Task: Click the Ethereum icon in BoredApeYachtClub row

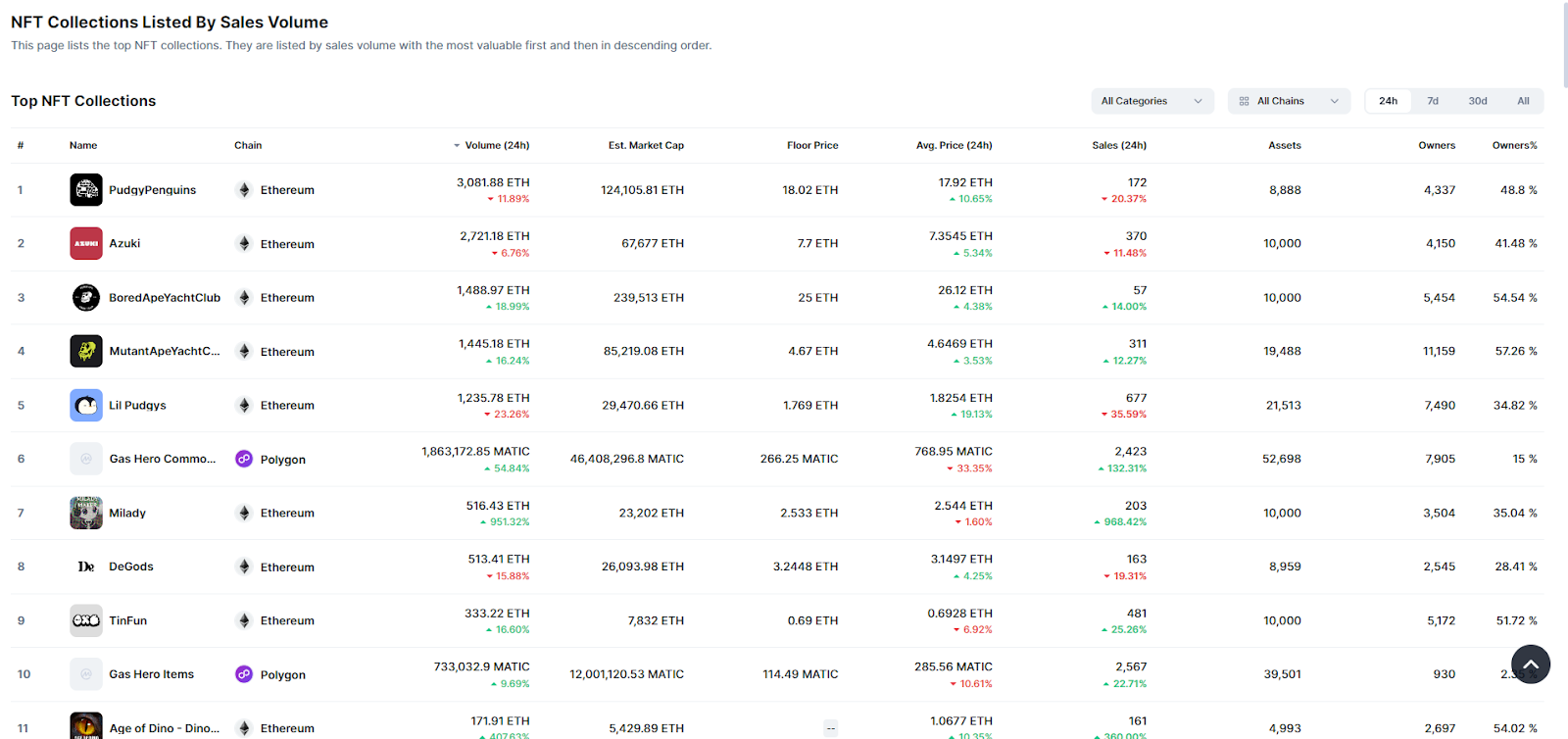Action: pos(244,297)
